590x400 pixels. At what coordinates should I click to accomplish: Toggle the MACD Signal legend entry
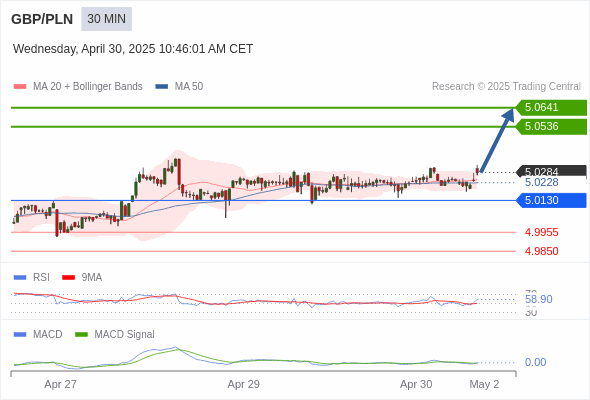[115, 334]
